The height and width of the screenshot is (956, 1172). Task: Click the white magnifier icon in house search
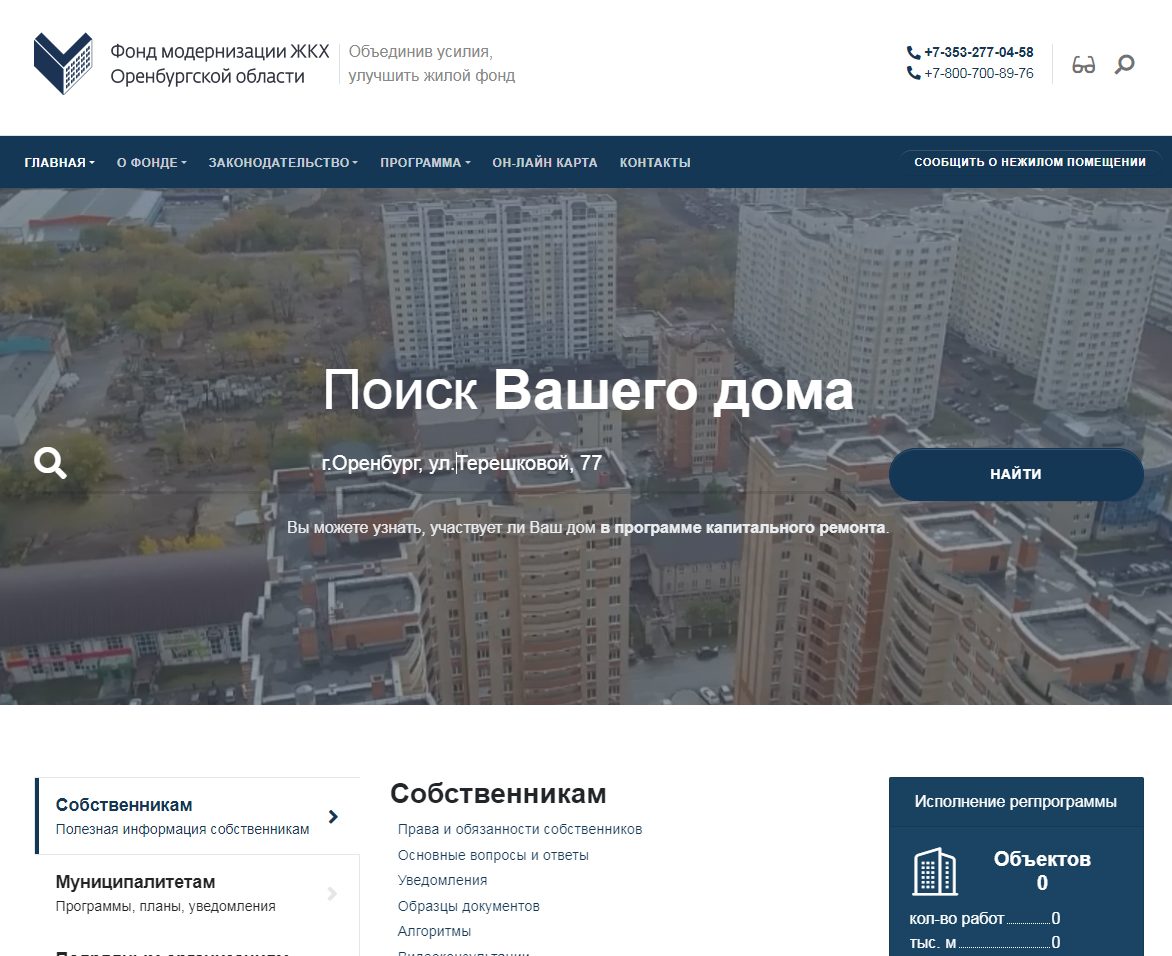(50, 463)
